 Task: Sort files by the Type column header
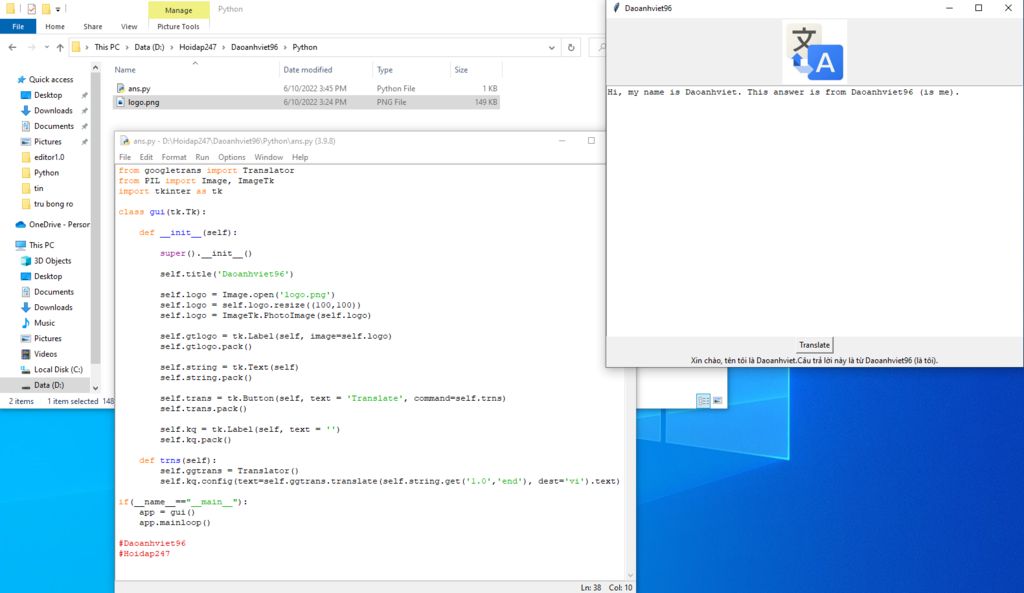pos(385,70)
